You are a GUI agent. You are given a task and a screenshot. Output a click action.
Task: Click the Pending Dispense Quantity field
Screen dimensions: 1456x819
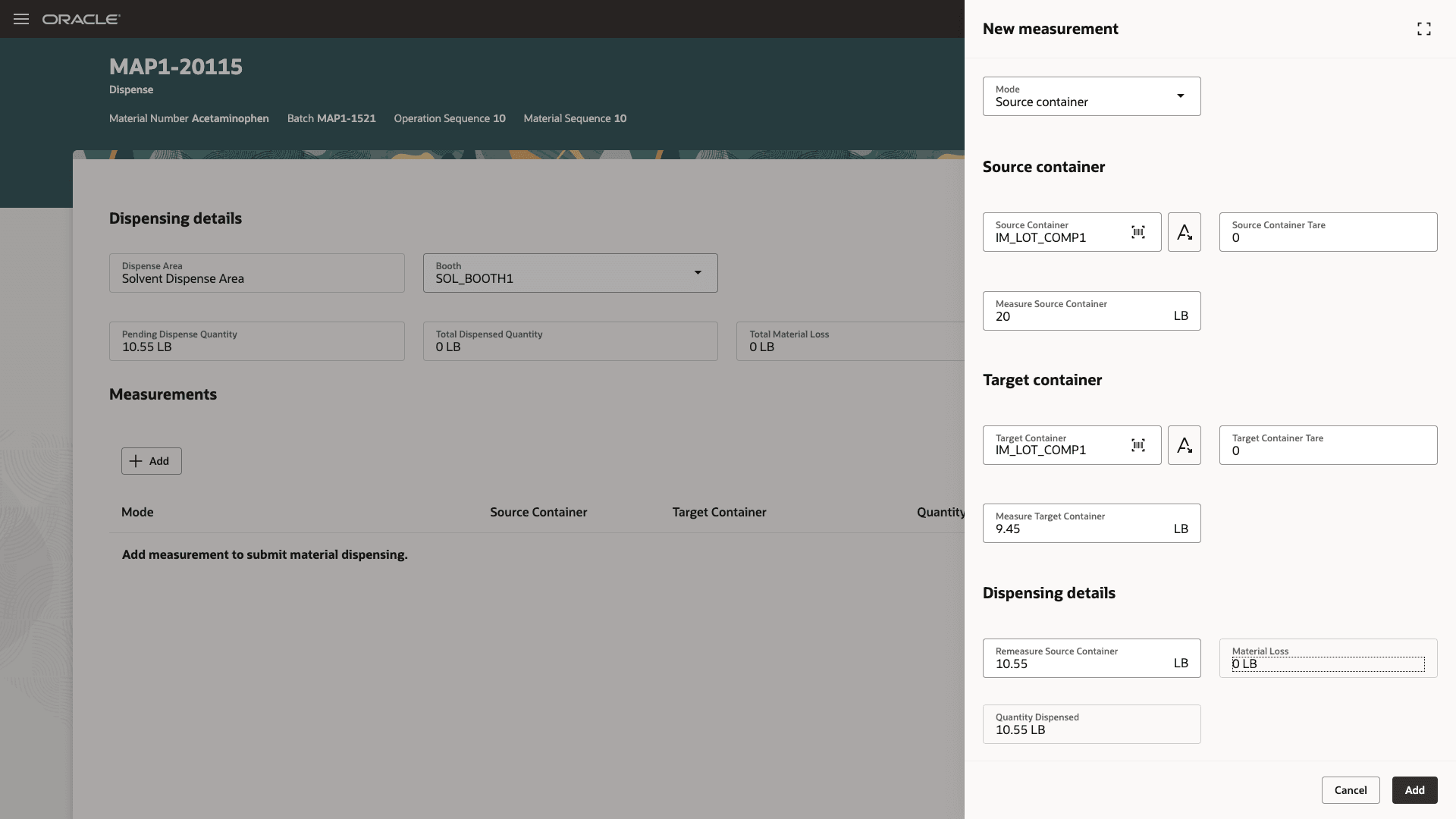click(x=257, y=341)
